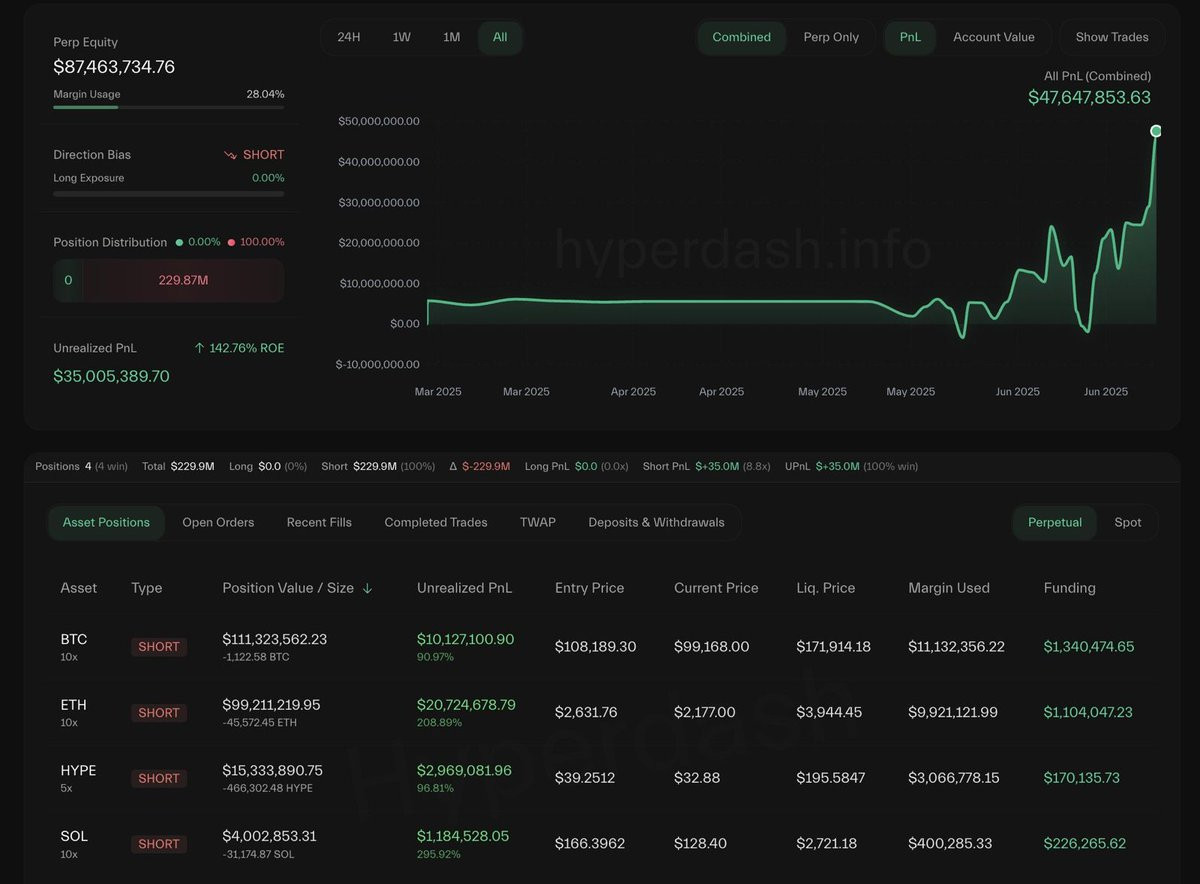
Task: Click the green up arrow beside 142.76% ROE
Action: [x=199, y=348]
